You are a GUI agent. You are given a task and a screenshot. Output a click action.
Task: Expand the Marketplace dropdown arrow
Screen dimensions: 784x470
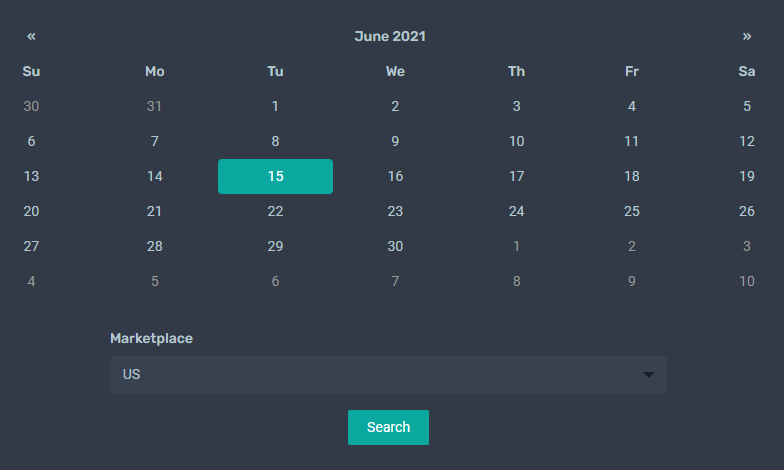(648, 374)
